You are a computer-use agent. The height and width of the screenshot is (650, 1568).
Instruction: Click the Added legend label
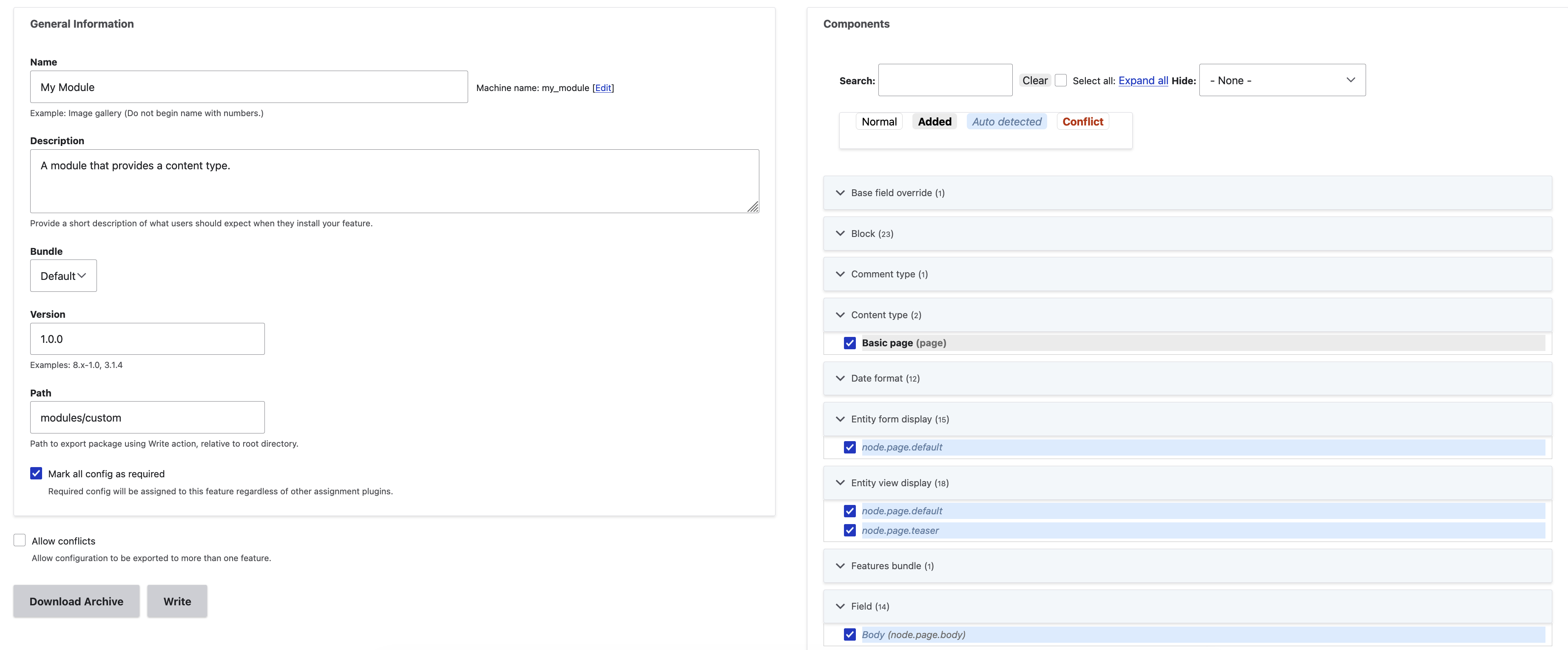(935, 122)
